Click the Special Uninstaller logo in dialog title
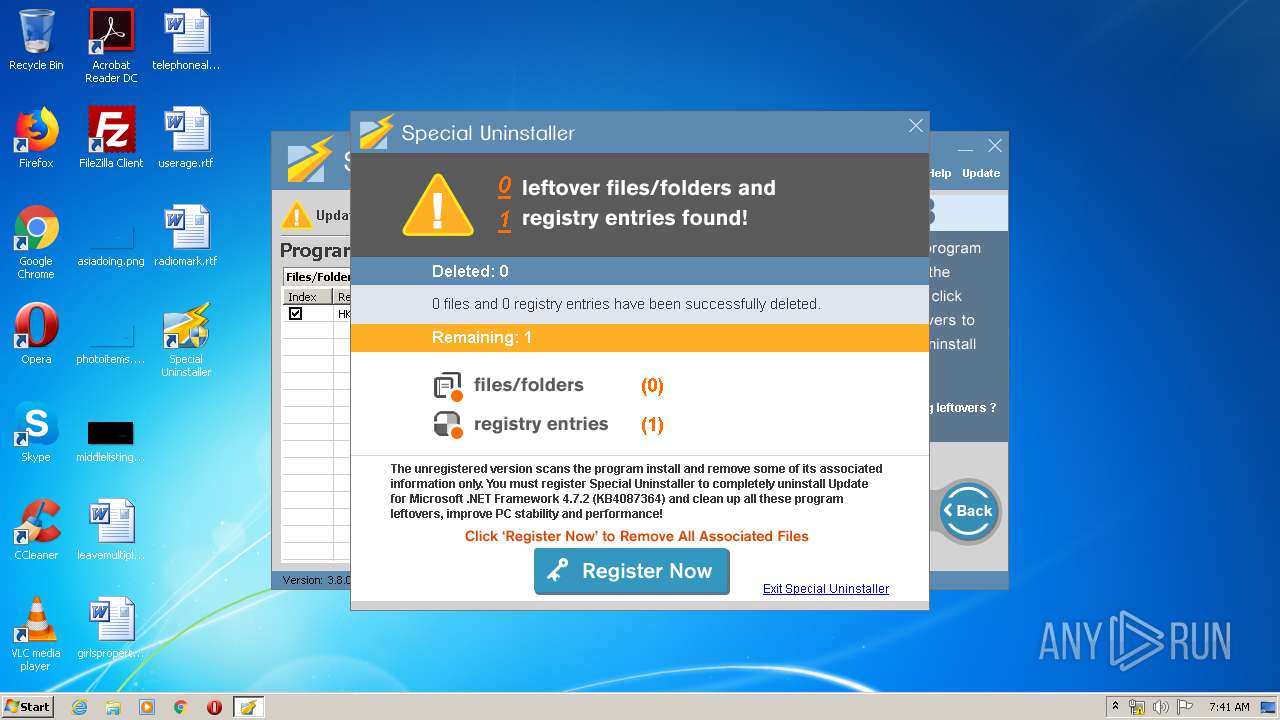The height and width of the screenshot is (720, 1280). (x=376, y=132)
